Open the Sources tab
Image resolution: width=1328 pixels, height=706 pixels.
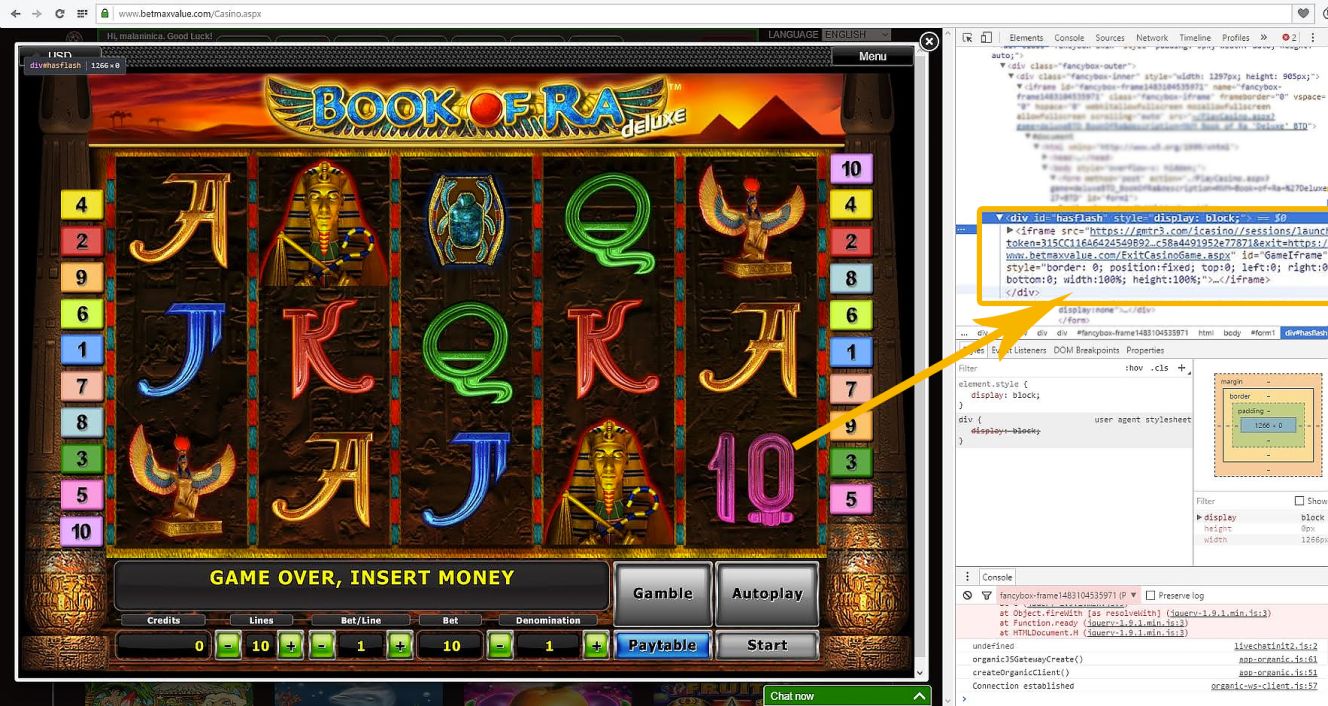pyautogui.click(x=1110, y=38)
